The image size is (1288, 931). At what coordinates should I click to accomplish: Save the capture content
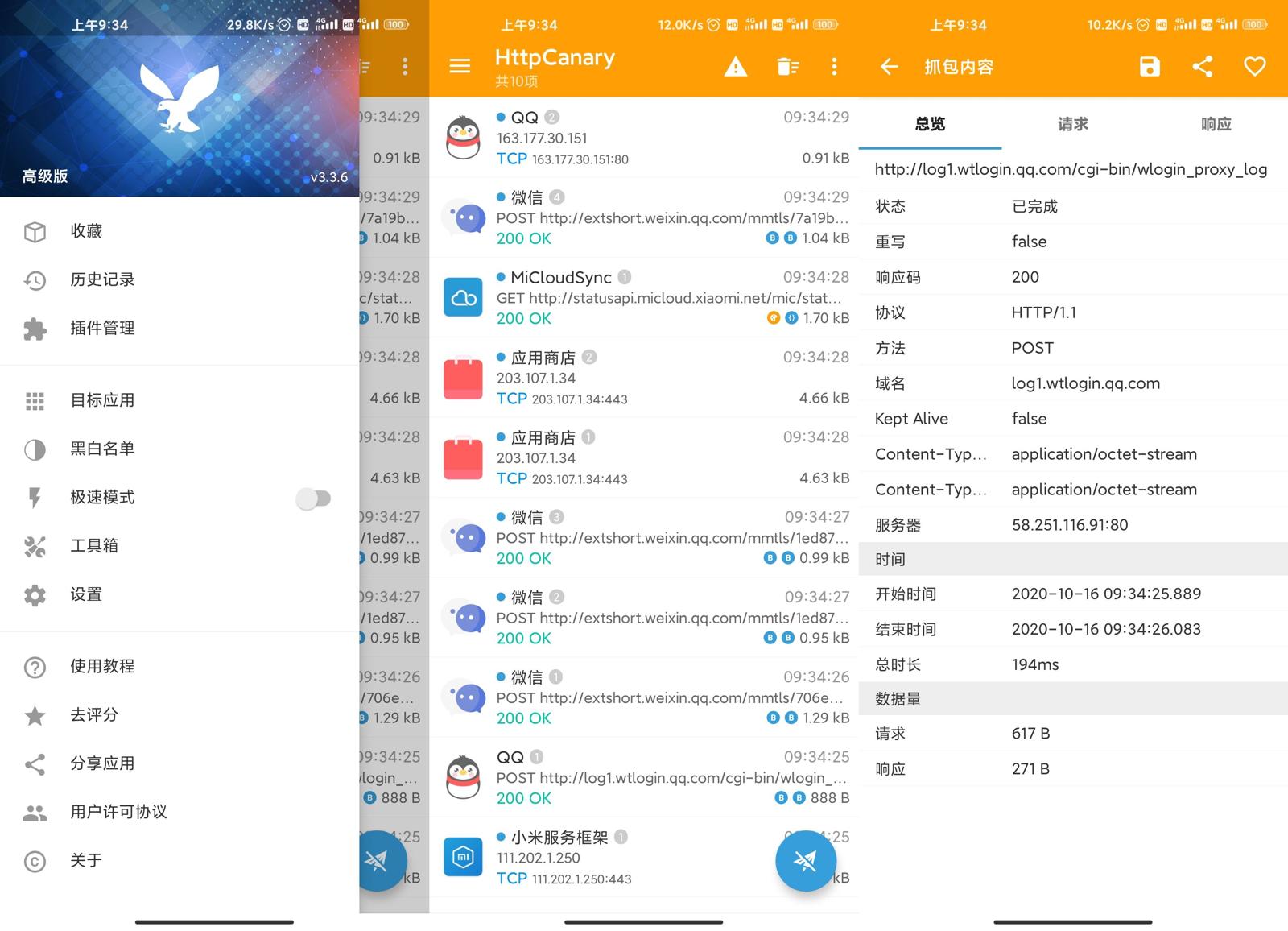tap(1150, 67)
